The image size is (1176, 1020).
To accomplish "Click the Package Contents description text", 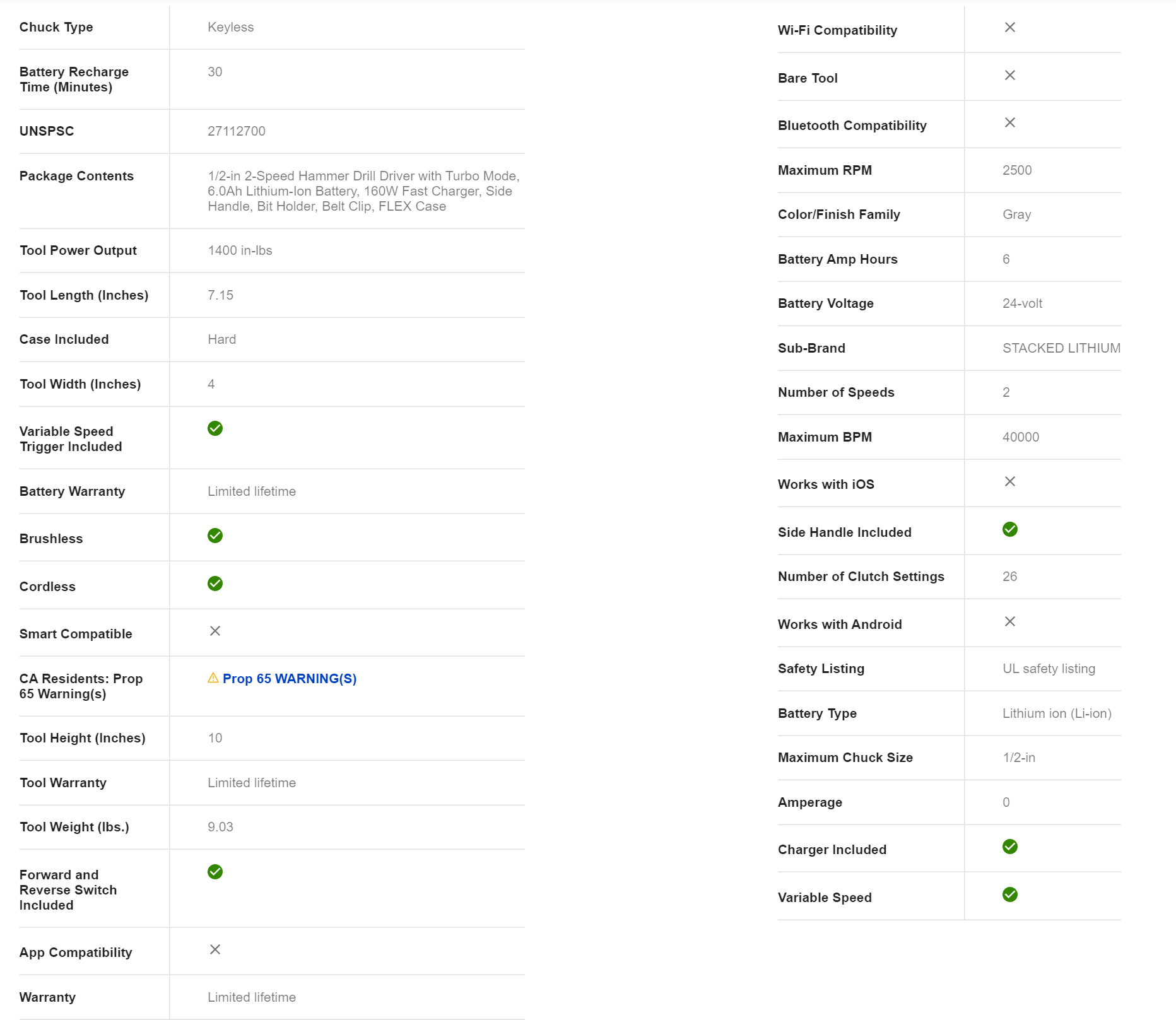I will pos(363,191).
